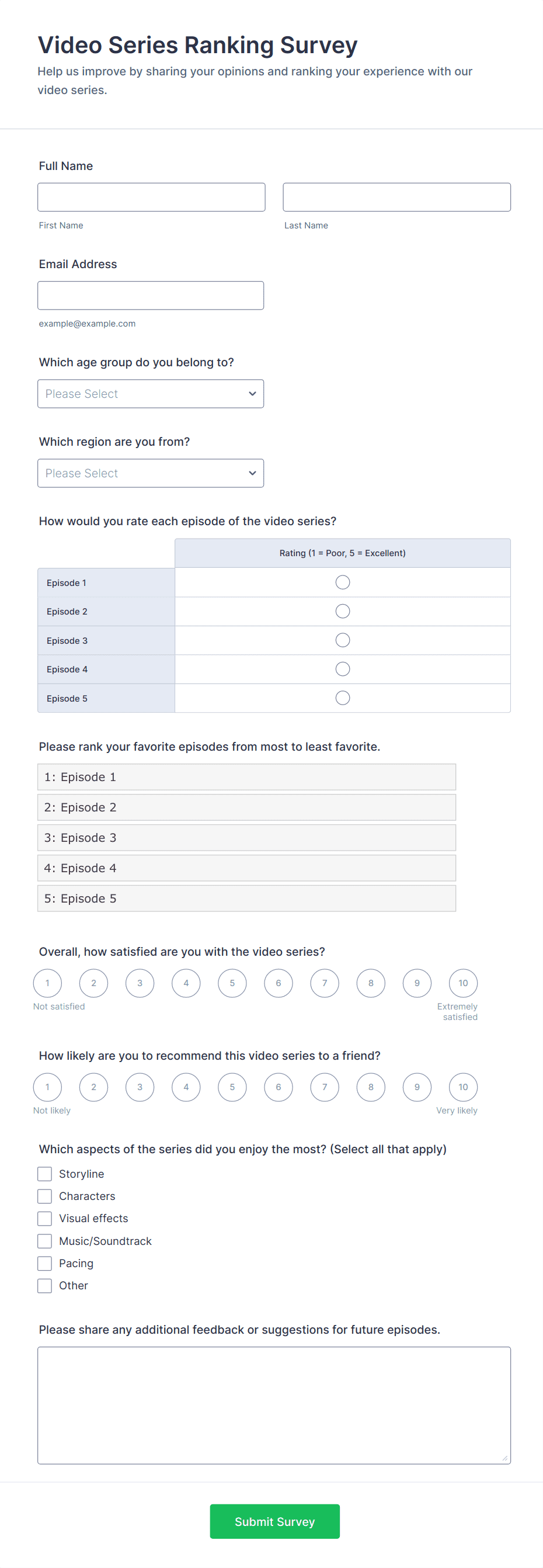
Task: Click the First Name input field
Action: [151, 197]
